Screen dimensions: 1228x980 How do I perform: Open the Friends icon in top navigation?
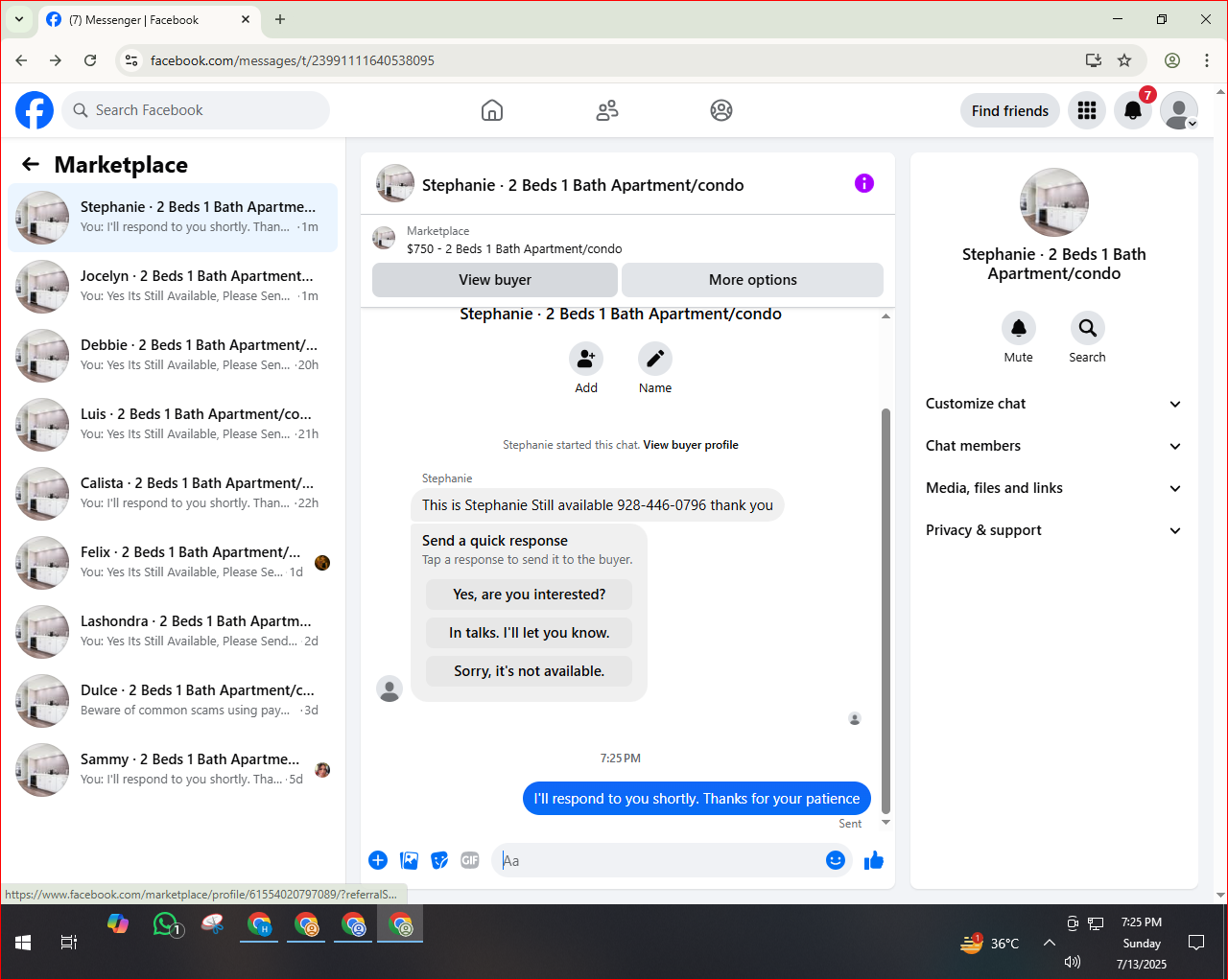pyautogui.click(x=607, y=110)
